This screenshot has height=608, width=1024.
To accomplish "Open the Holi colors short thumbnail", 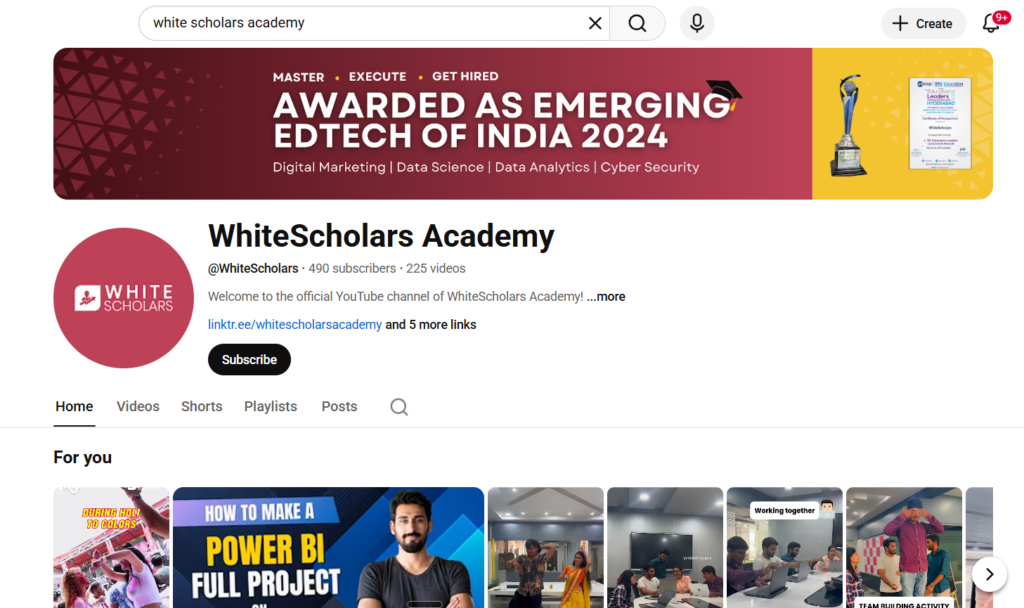I will 111,547.
